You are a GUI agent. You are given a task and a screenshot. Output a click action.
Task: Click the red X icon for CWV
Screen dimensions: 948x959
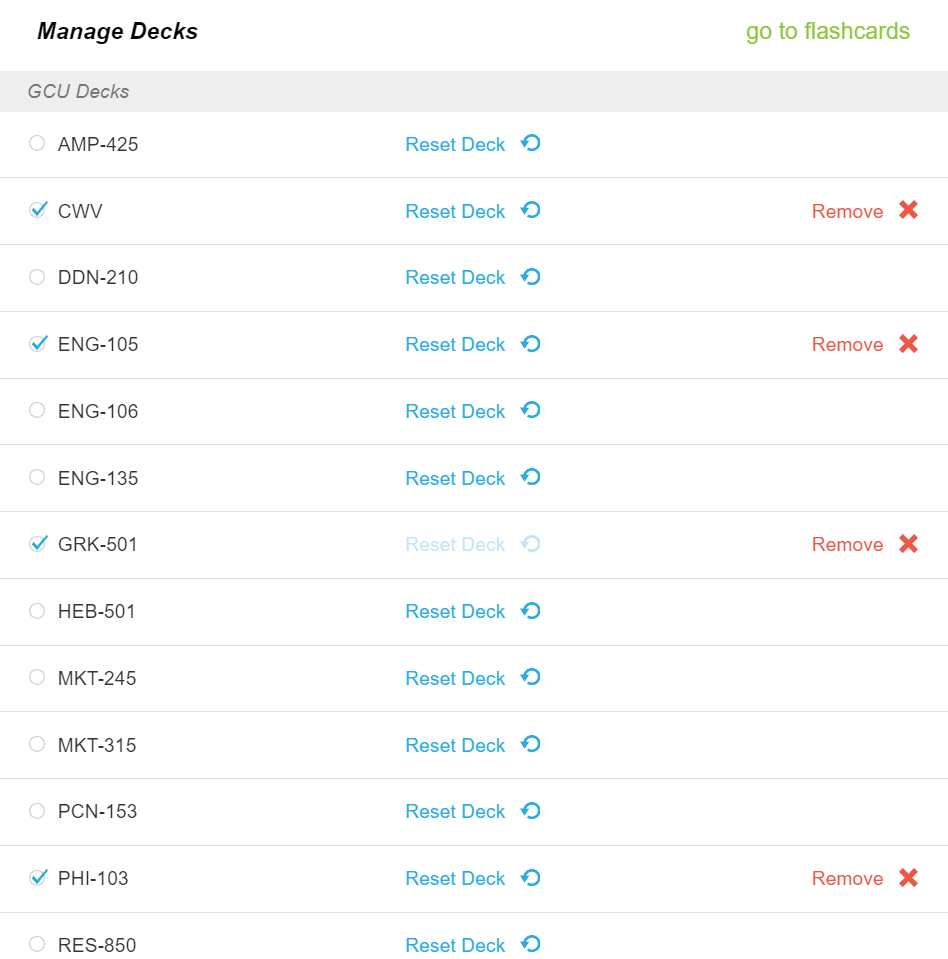(x=908, y=210)
